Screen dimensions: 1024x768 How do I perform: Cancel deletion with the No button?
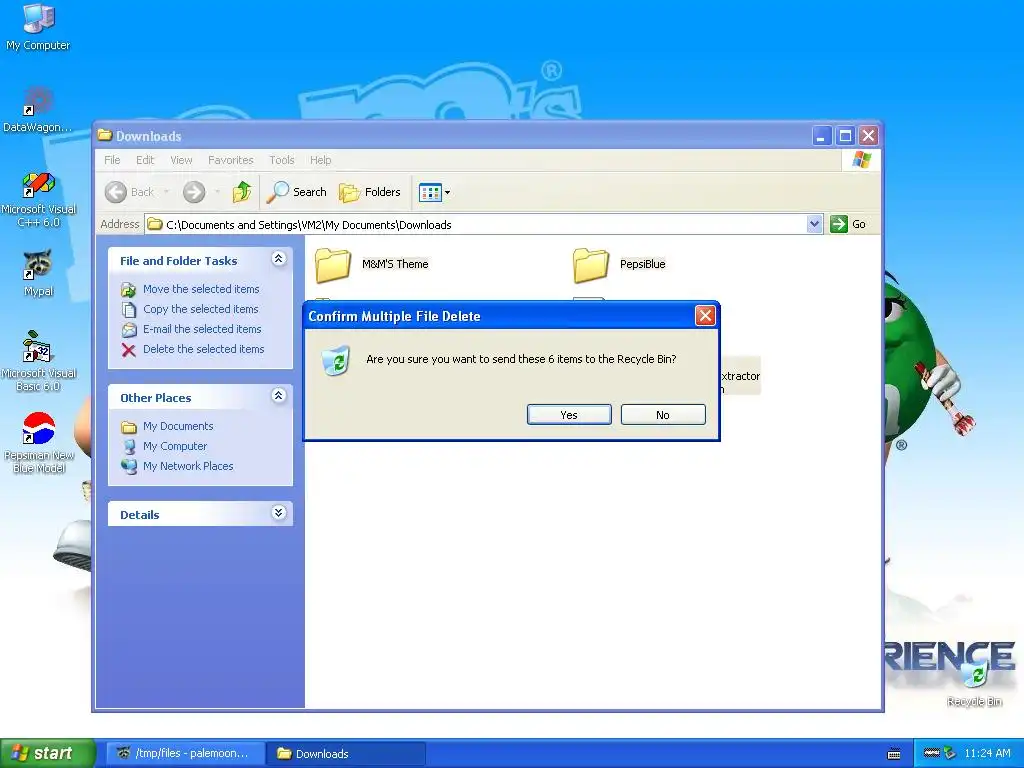click(x=663, y=415)
